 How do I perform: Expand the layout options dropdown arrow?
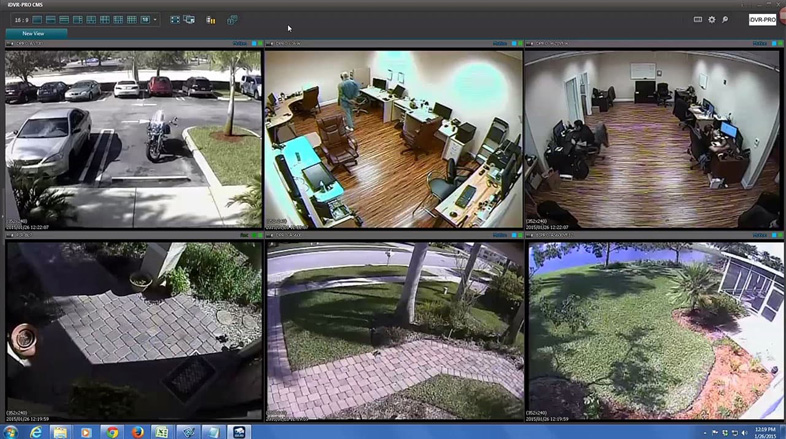click(x=155, y=19)
